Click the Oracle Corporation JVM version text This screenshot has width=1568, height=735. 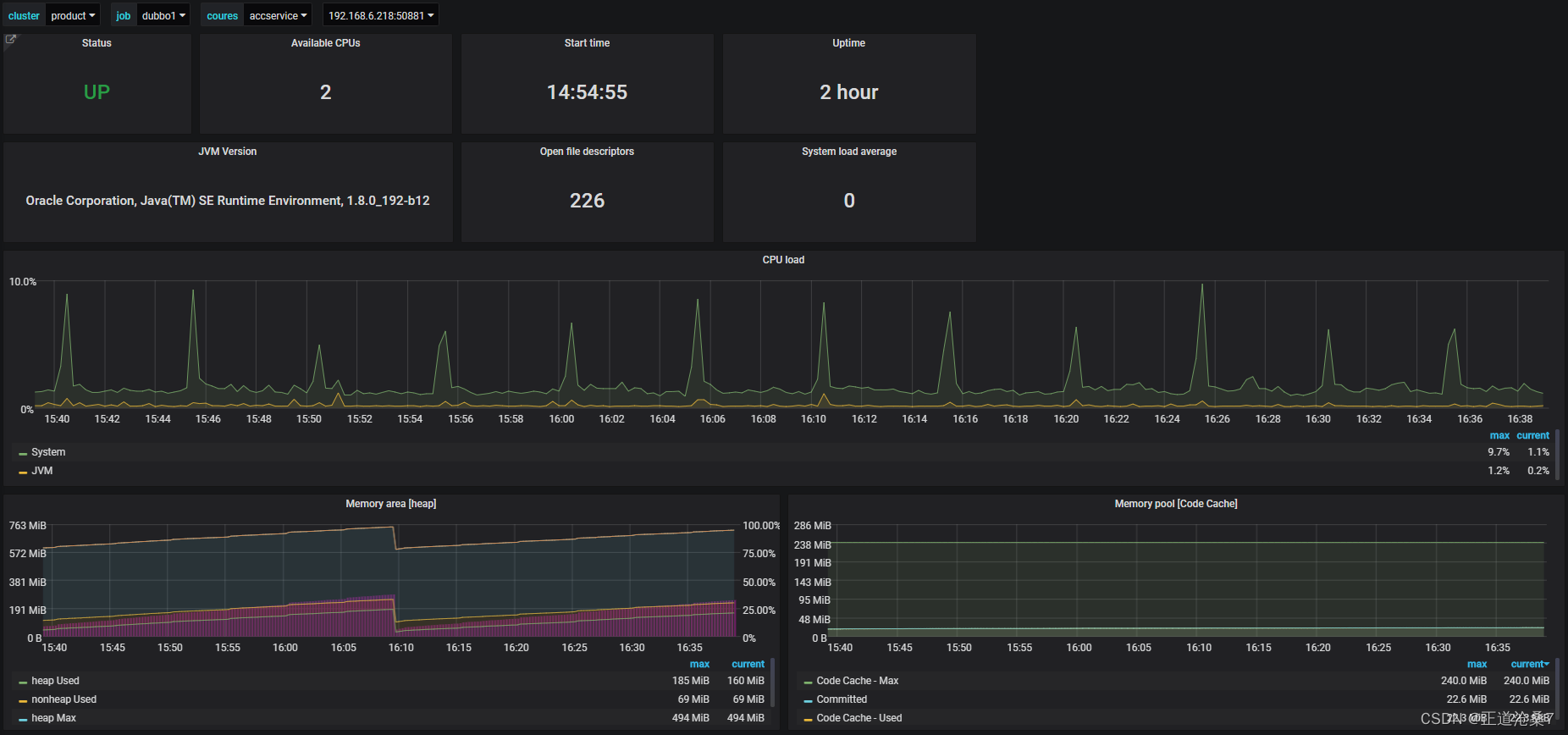(228, 201)
